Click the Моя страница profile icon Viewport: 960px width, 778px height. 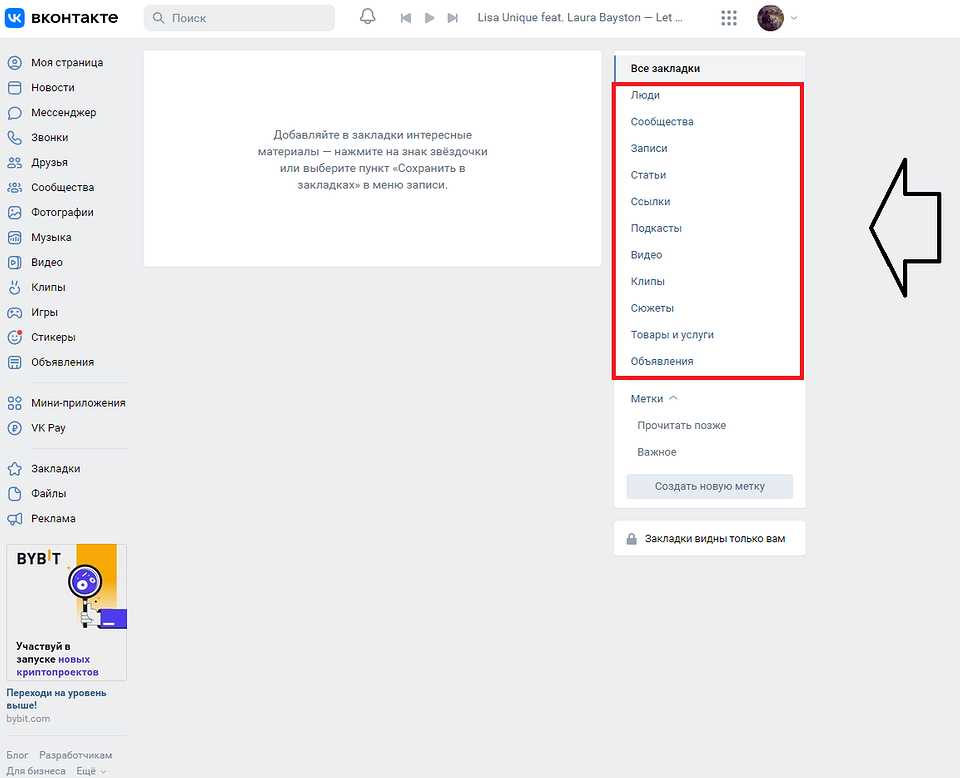(x=15, y=62)
